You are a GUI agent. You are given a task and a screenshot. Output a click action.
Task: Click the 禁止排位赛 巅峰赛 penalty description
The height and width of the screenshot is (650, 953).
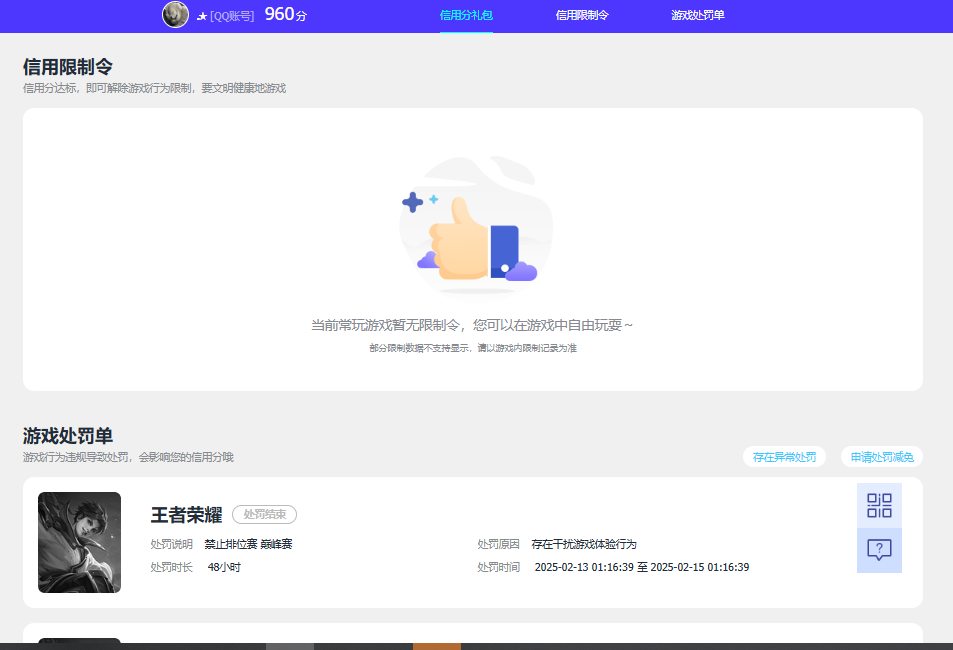(x=249, y=544)
